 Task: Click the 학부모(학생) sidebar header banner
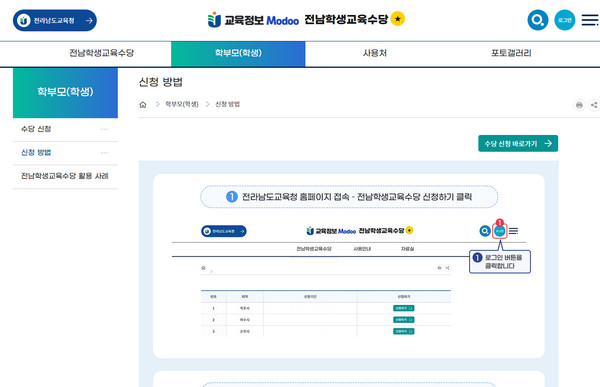pyautogui.click(x=65, y=93)
